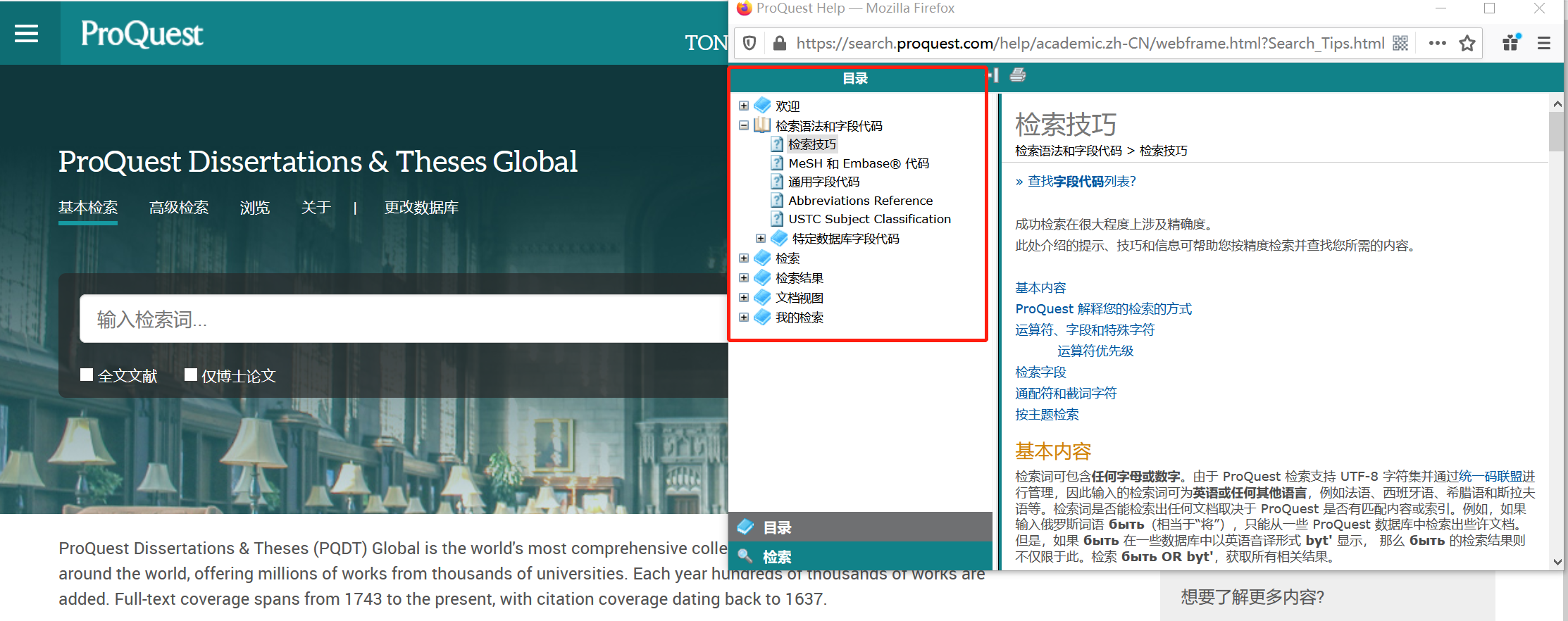Expand the 我的检索 tree node
The height and width of the screenshot is (621, 1568).
(x=744, y=317)
